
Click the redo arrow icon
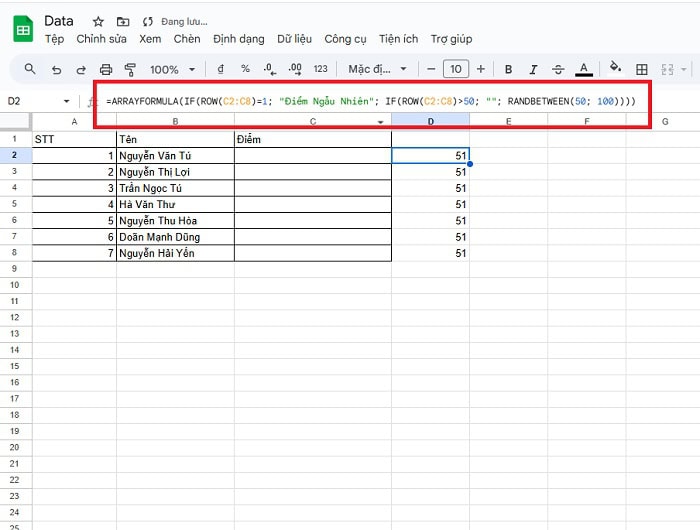pos(81,69)
